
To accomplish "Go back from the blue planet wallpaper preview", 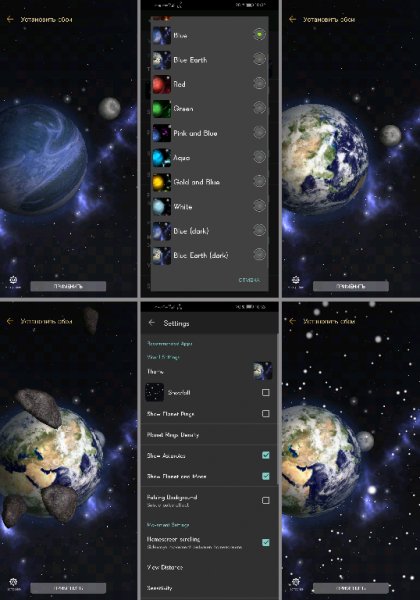I will (10, 19).
